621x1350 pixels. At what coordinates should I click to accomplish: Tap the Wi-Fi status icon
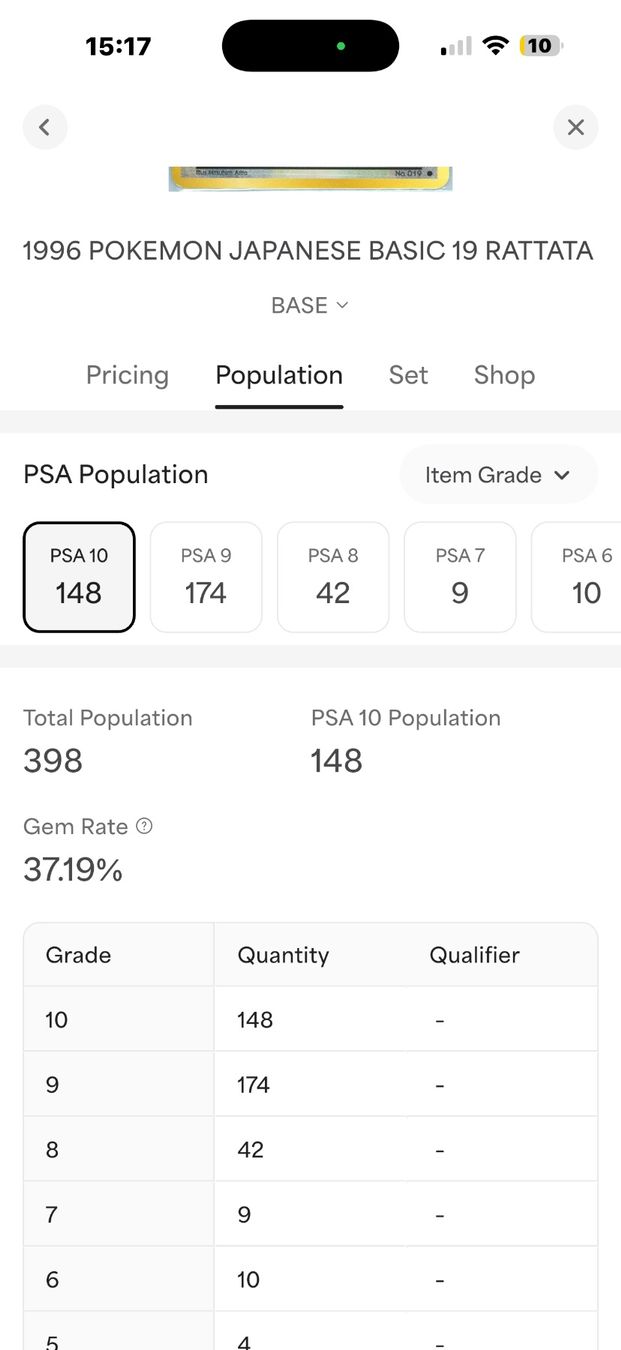tap(495, 46)
